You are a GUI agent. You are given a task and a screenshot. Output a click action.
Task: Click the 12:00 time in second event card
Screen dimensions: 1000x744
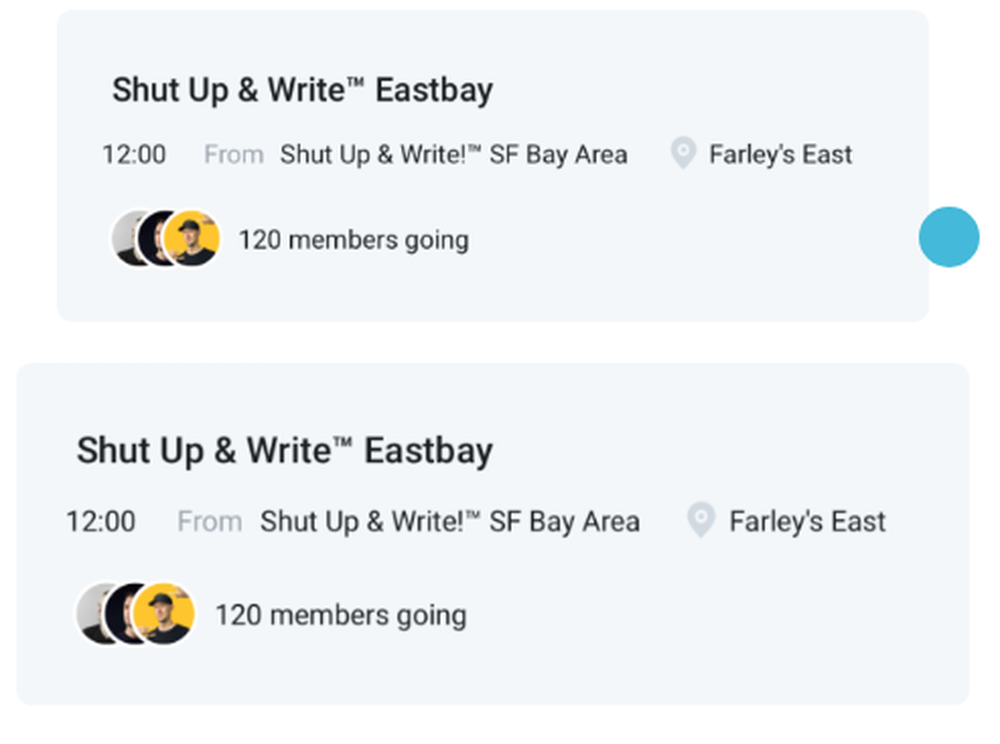[x=101, y=521]
